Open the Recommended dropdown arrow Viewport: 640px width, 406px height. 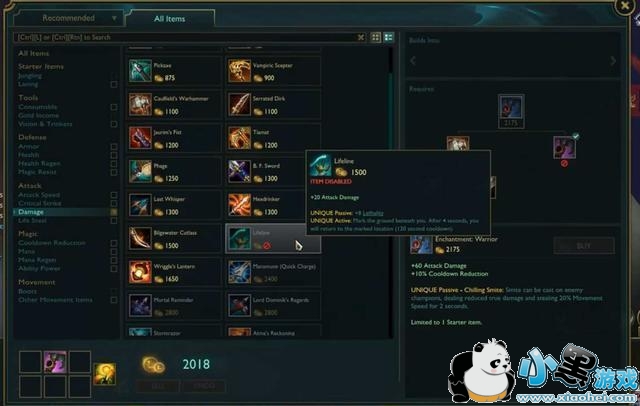point(114,18)
